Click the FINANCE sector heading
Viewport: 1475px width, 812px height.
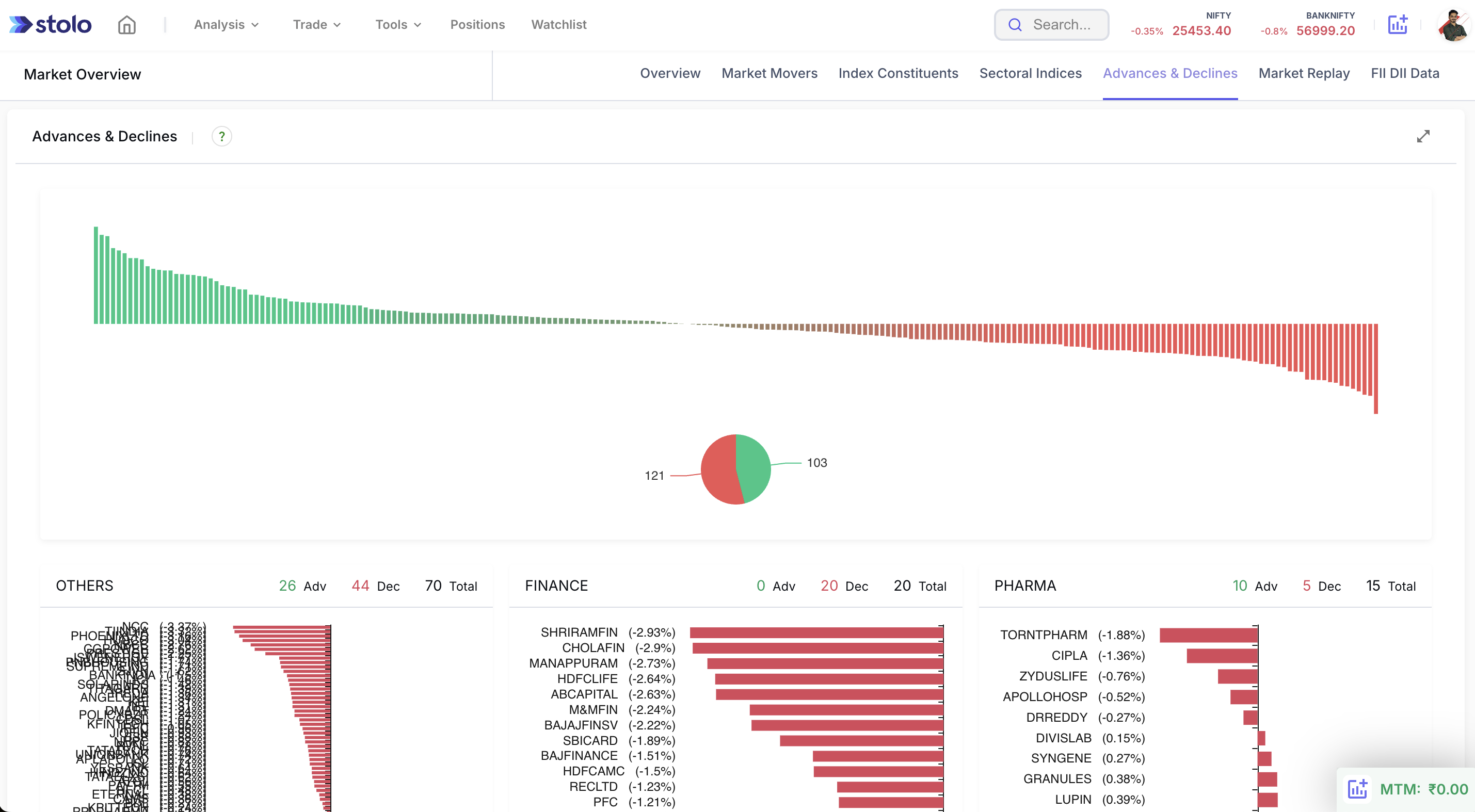tap(556, 586)
